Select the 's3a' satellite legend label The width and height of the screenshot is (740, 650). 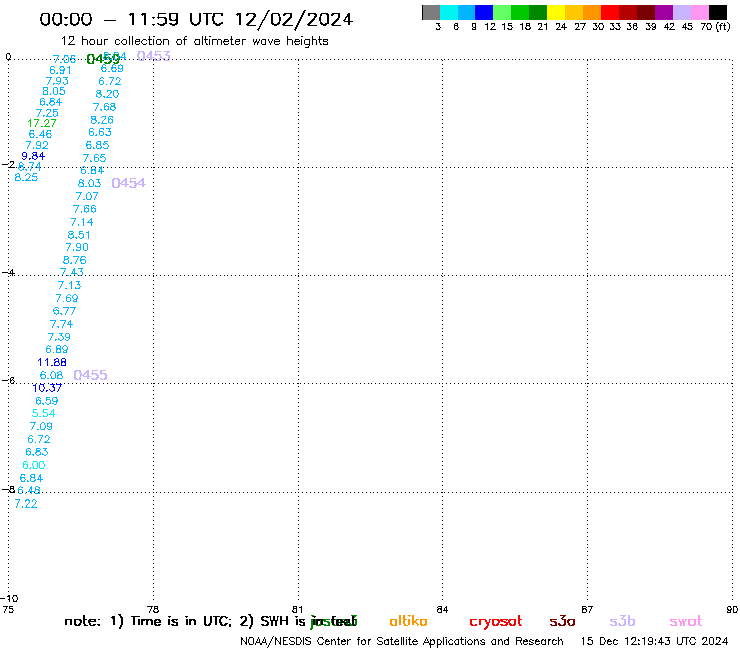coord(562,621)
